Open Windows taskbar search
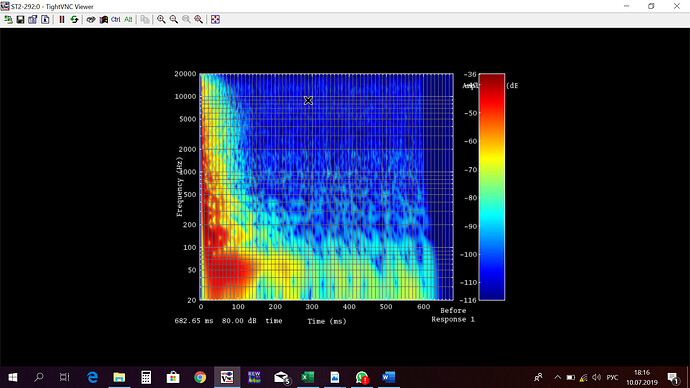This screenshot has width=690, height=388. coord(39,377)
